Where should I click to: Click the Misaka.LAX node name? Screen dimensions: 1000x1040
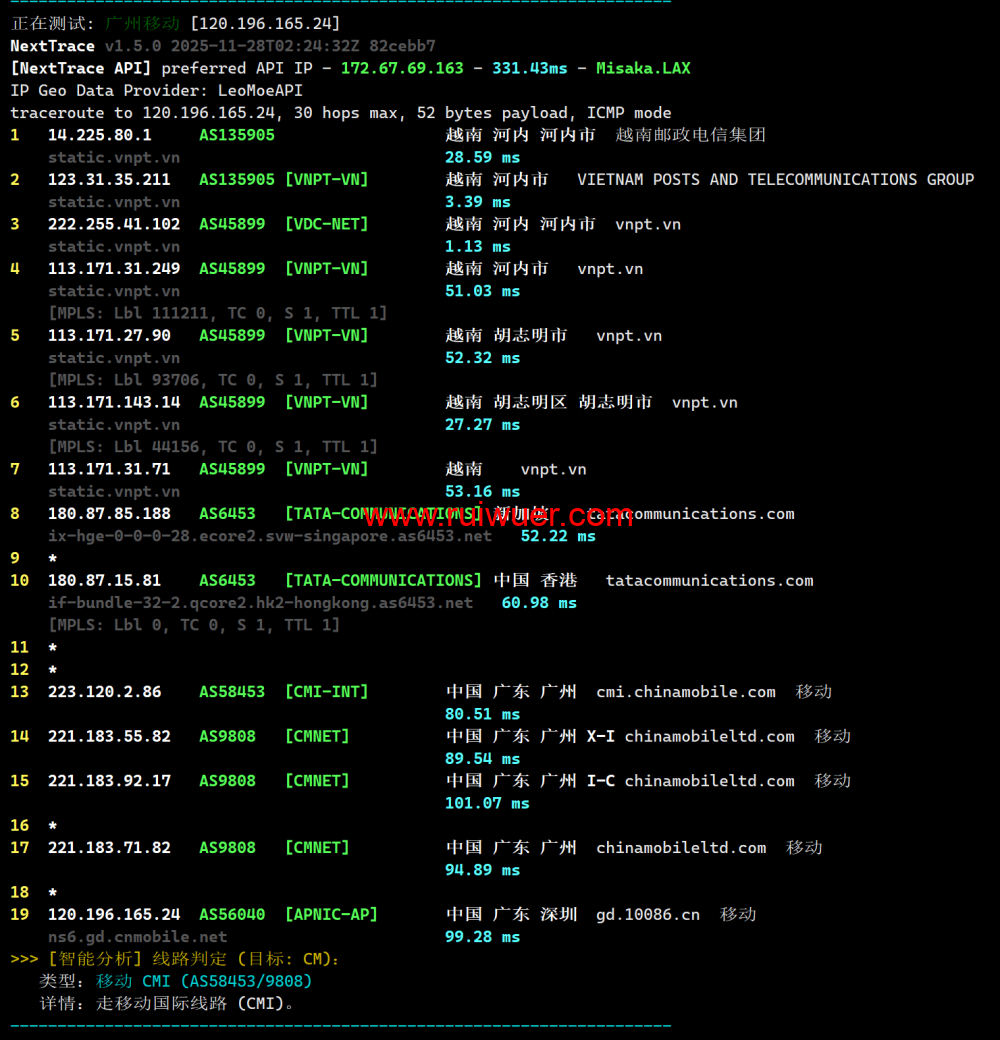point(643,68)
